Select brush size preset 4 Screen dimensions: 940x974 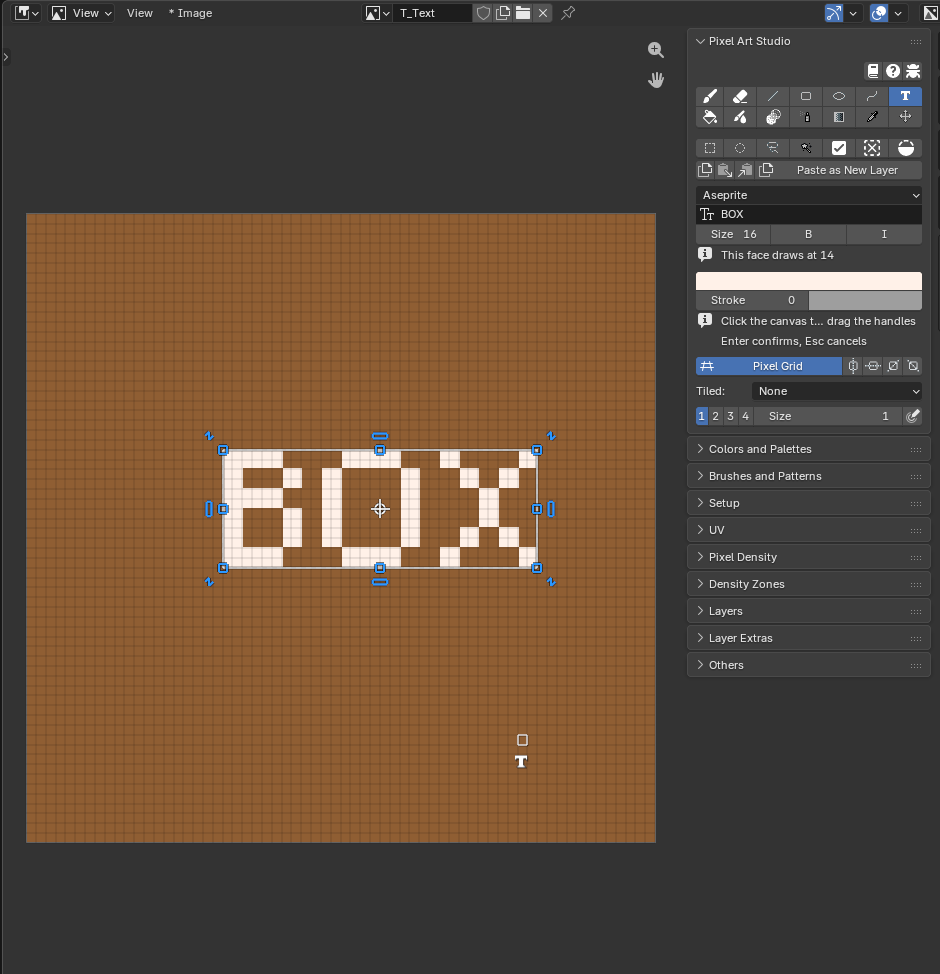746,416
